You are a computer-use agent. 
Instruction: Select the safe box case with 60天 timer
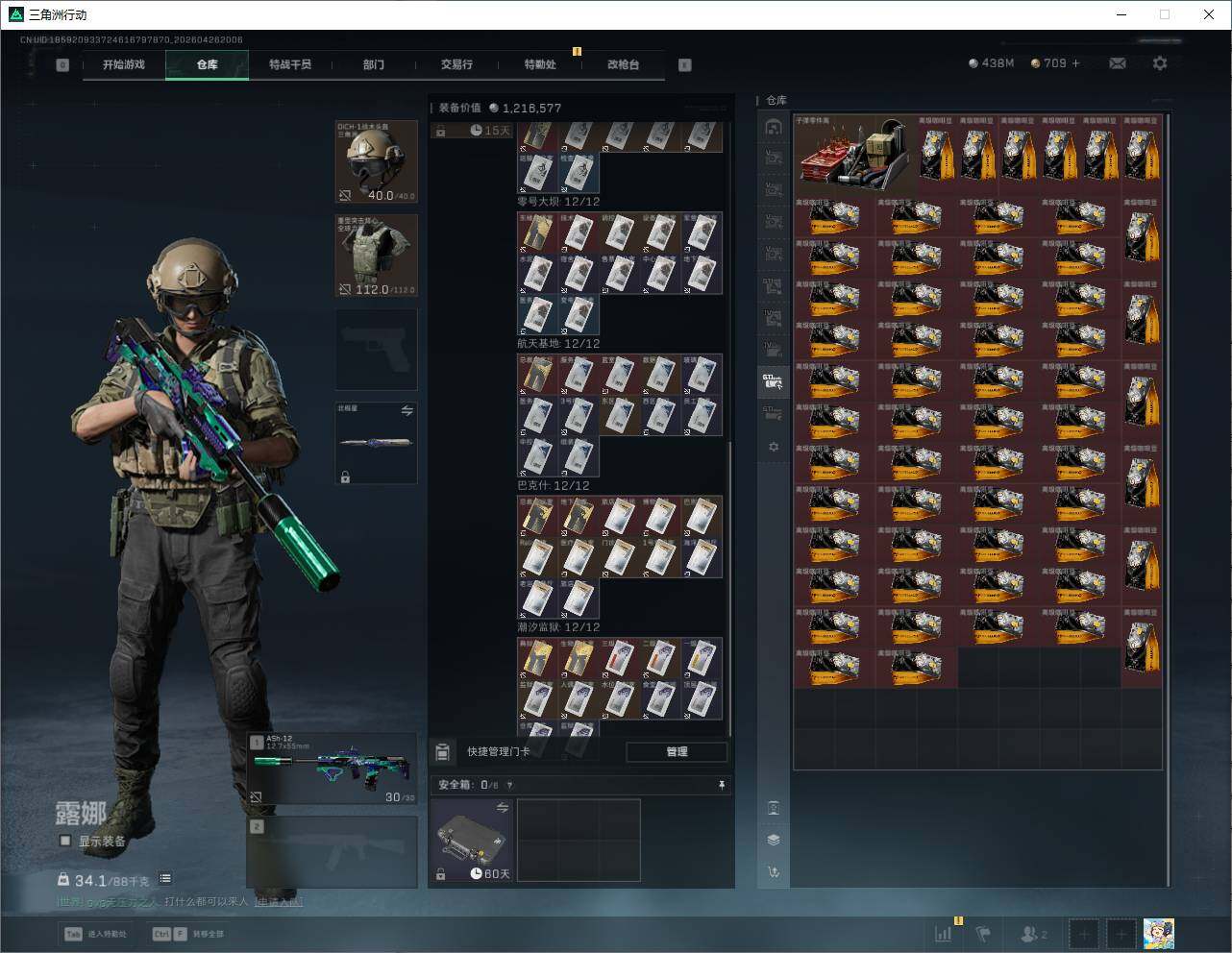click(x=472, y=840)
